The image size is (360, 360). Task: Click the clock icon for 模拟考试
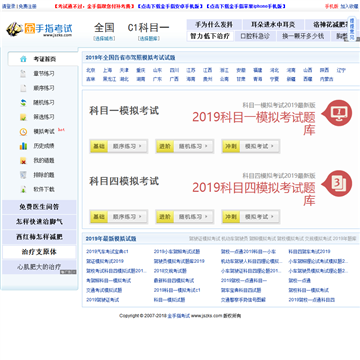coord(23,132)
